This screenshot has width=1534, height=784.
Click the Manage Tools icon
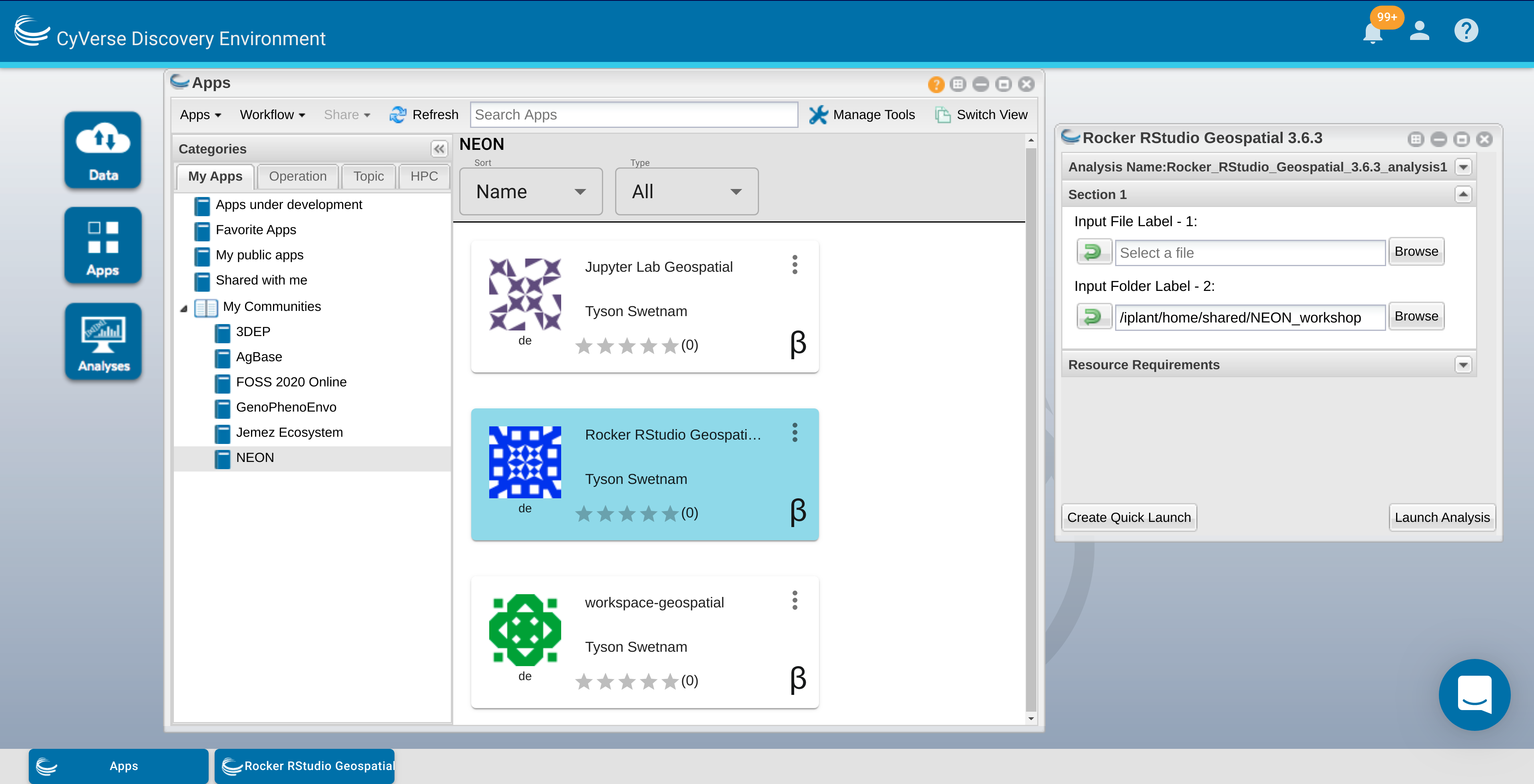(818, 115)
